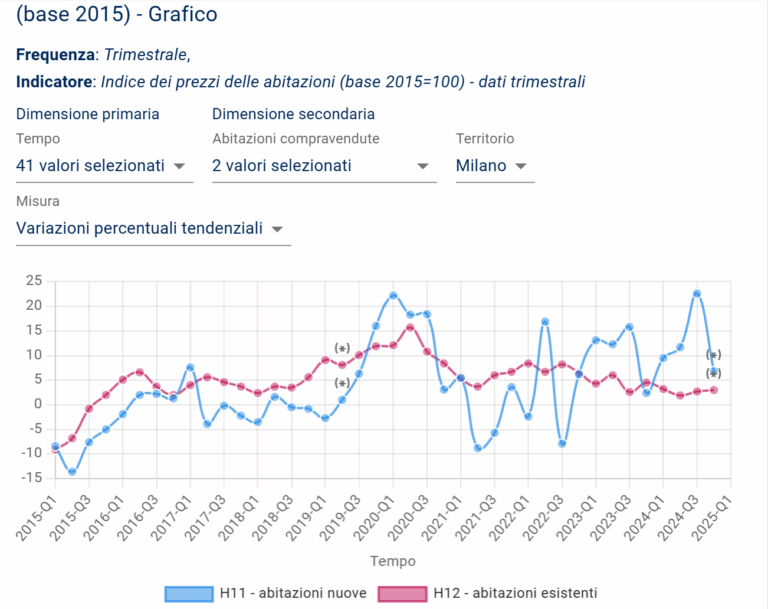
Task: Click last pink data point at chart's right end
Action: [x=714, y=390]
